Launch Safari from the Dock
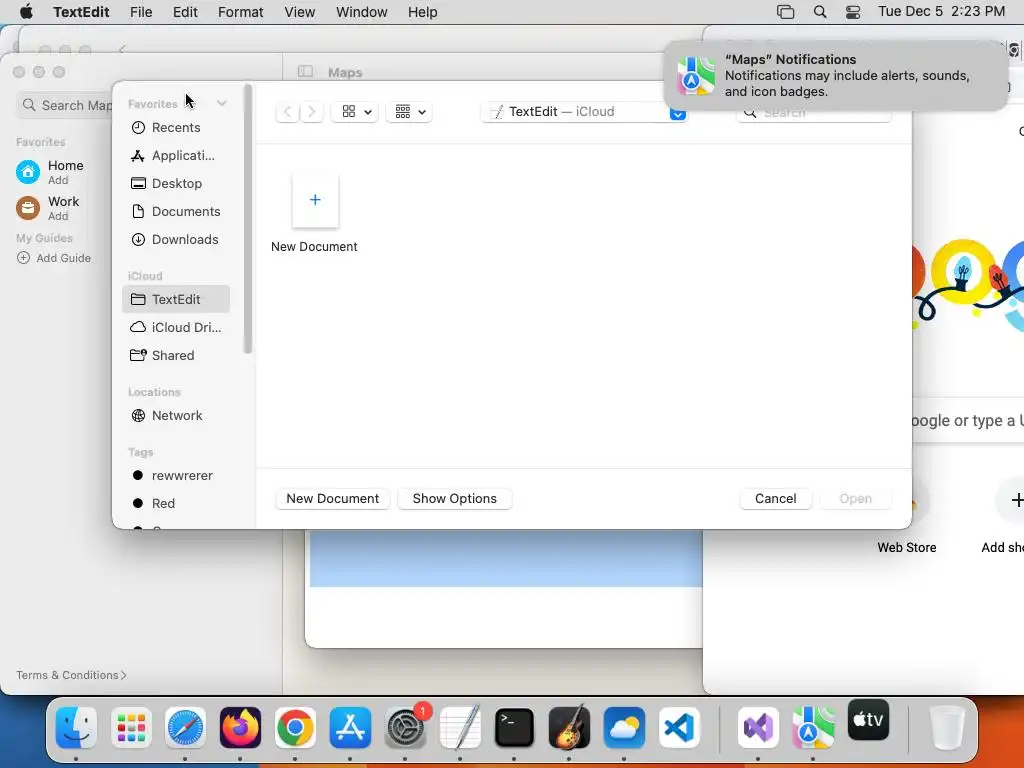The width and height of the screenshot is (1024, 768). (185, 728)
